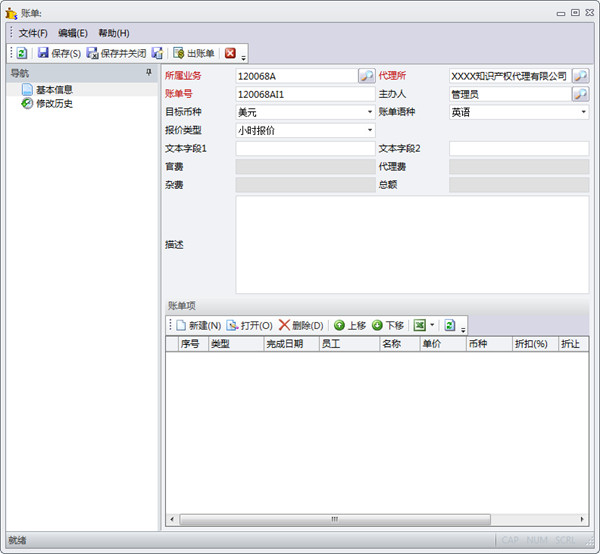Viewport: 600px width, 554px height.
Task: Click the 完成日期 column header
Action: pyautogui.click(x=291, y=344)
